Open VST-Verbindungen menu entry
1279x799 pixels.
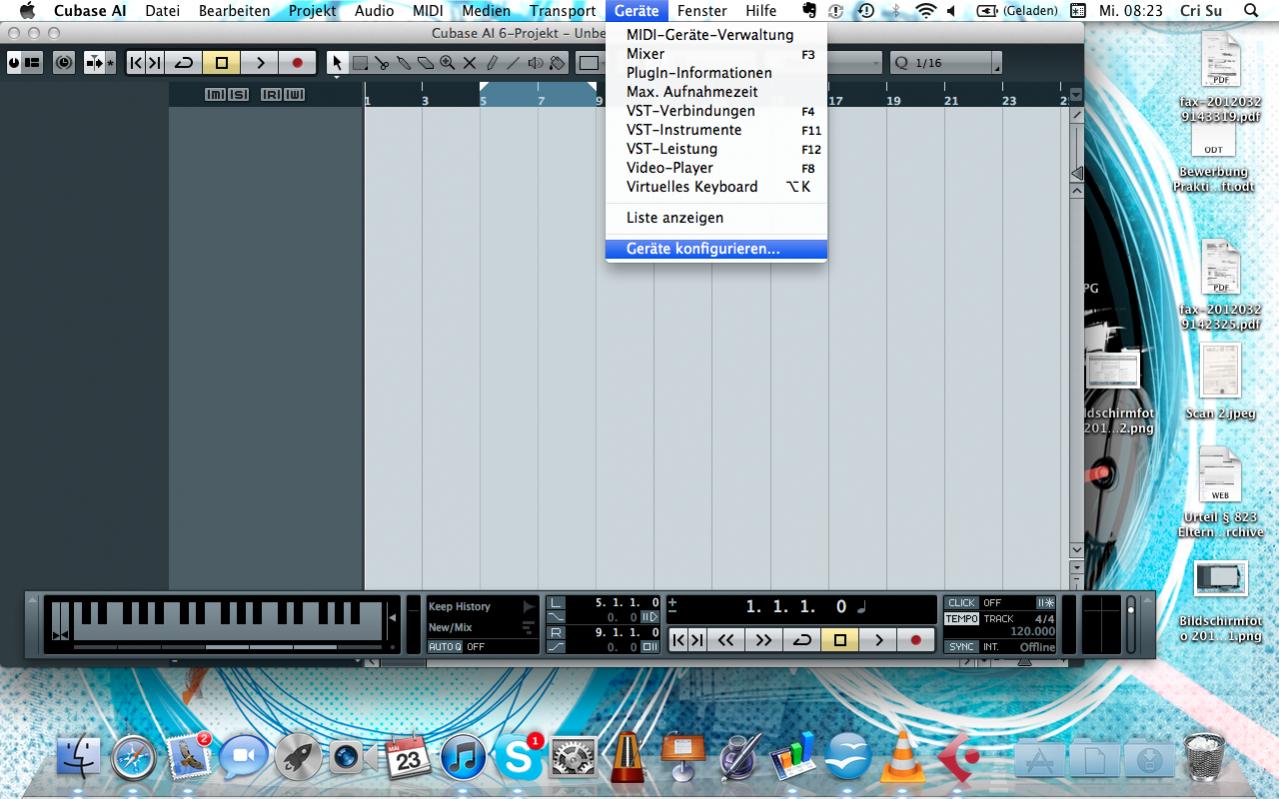[716, 111]
